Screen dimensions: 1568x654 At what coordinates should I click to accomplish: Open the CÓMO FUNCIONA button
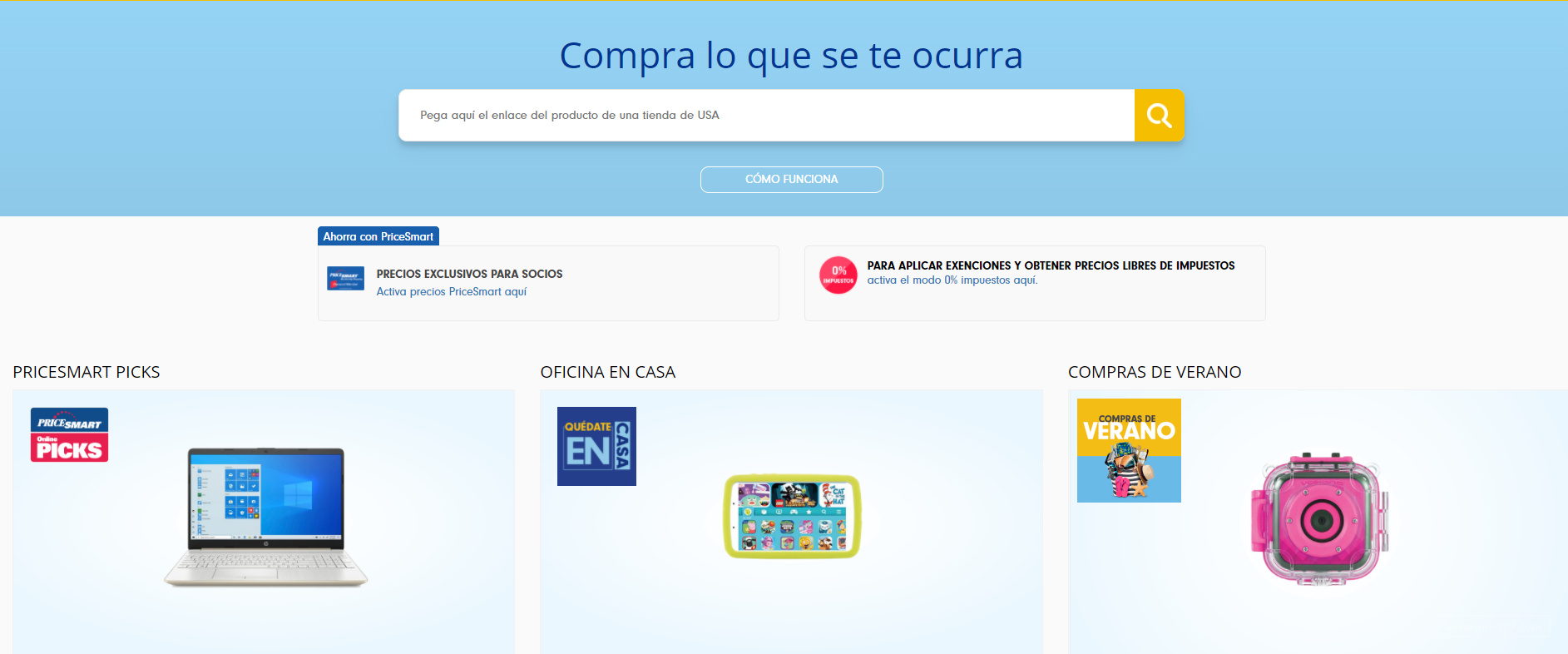point(792,180)
